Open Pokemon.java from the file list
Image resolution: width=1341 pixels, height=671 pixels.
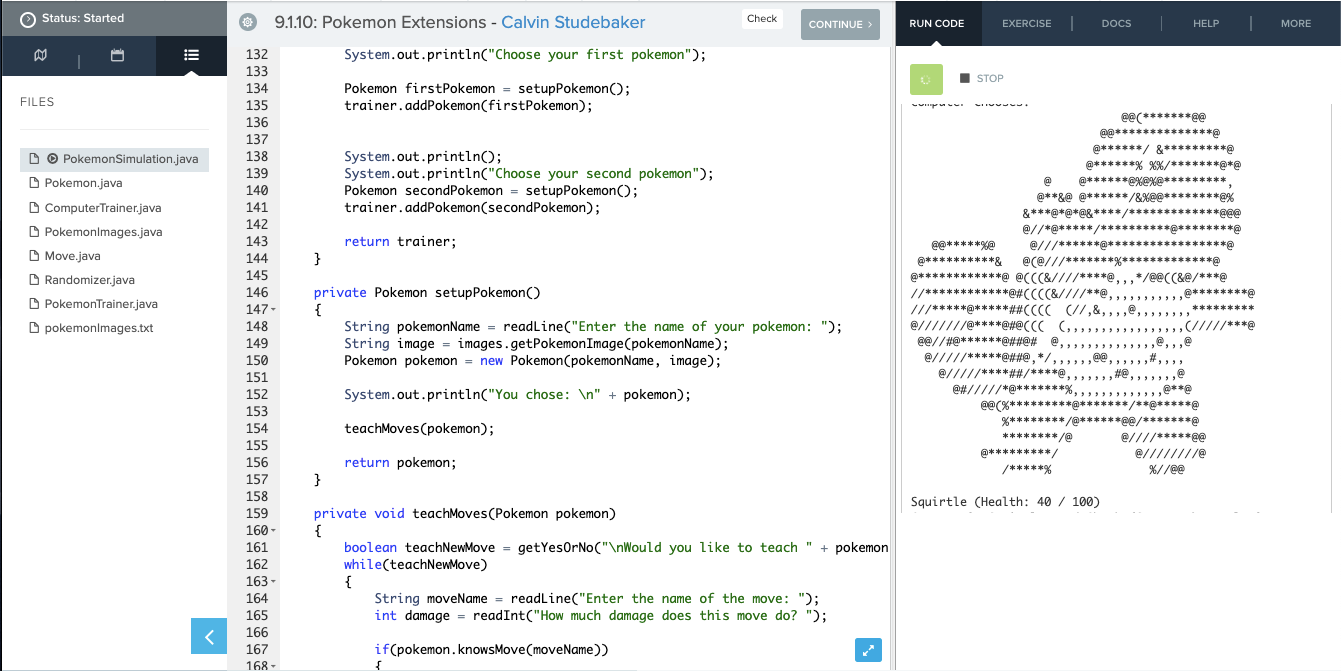coord(84,183)
